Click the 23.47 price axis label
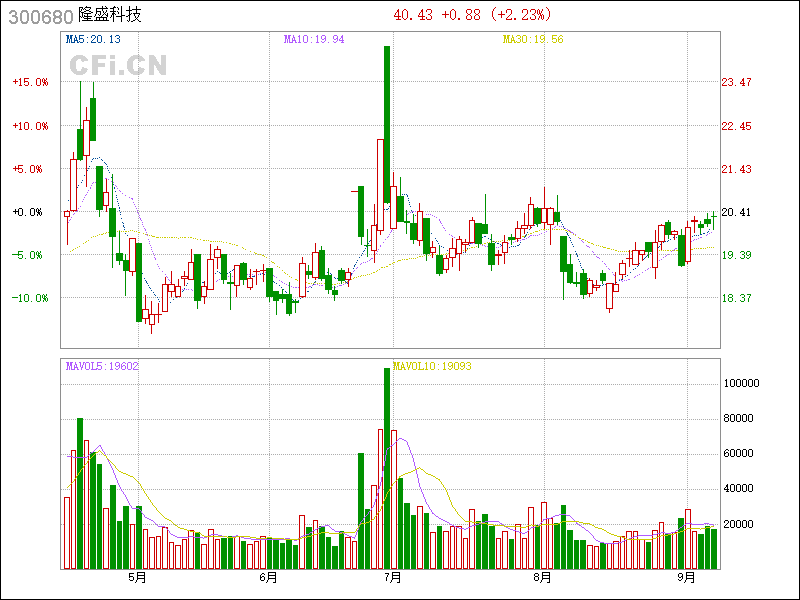 (737, 83)
